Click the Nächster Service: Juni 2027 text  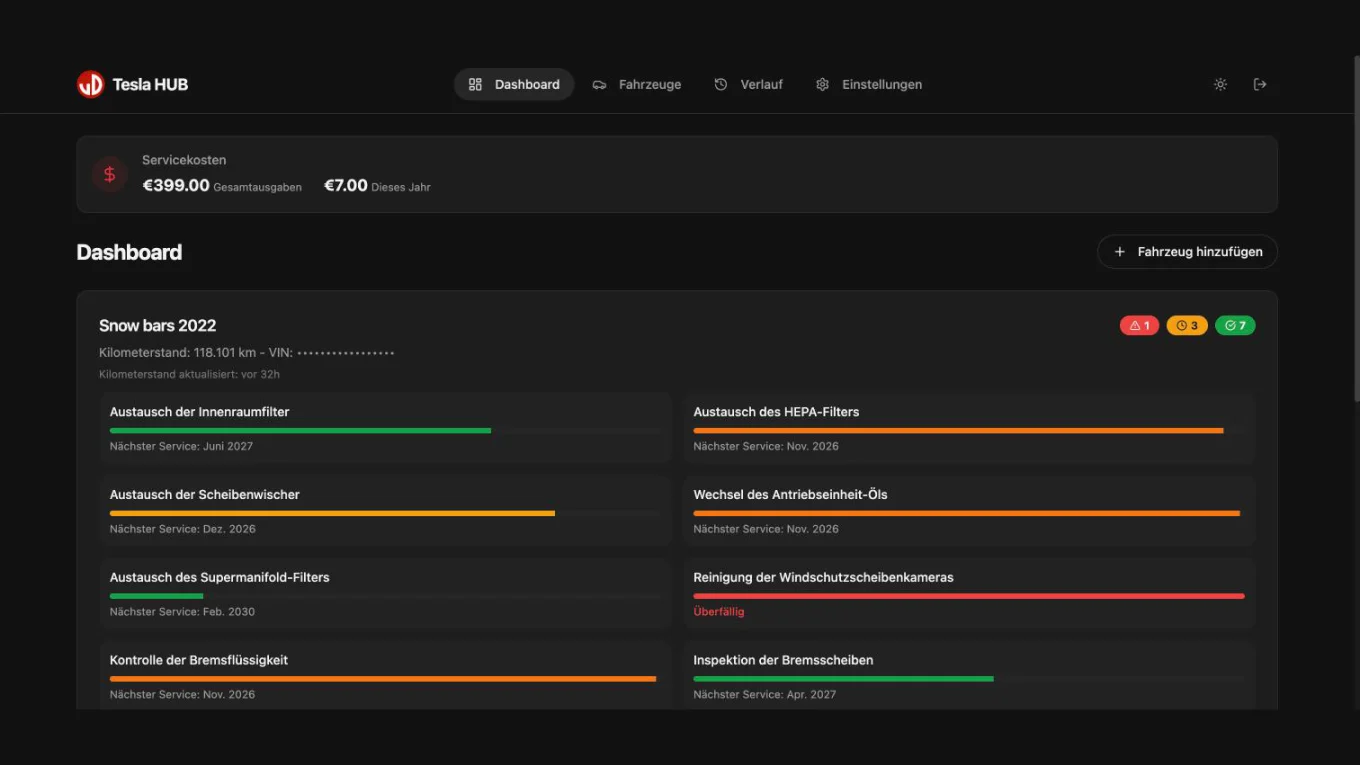(x=181, y=446)
